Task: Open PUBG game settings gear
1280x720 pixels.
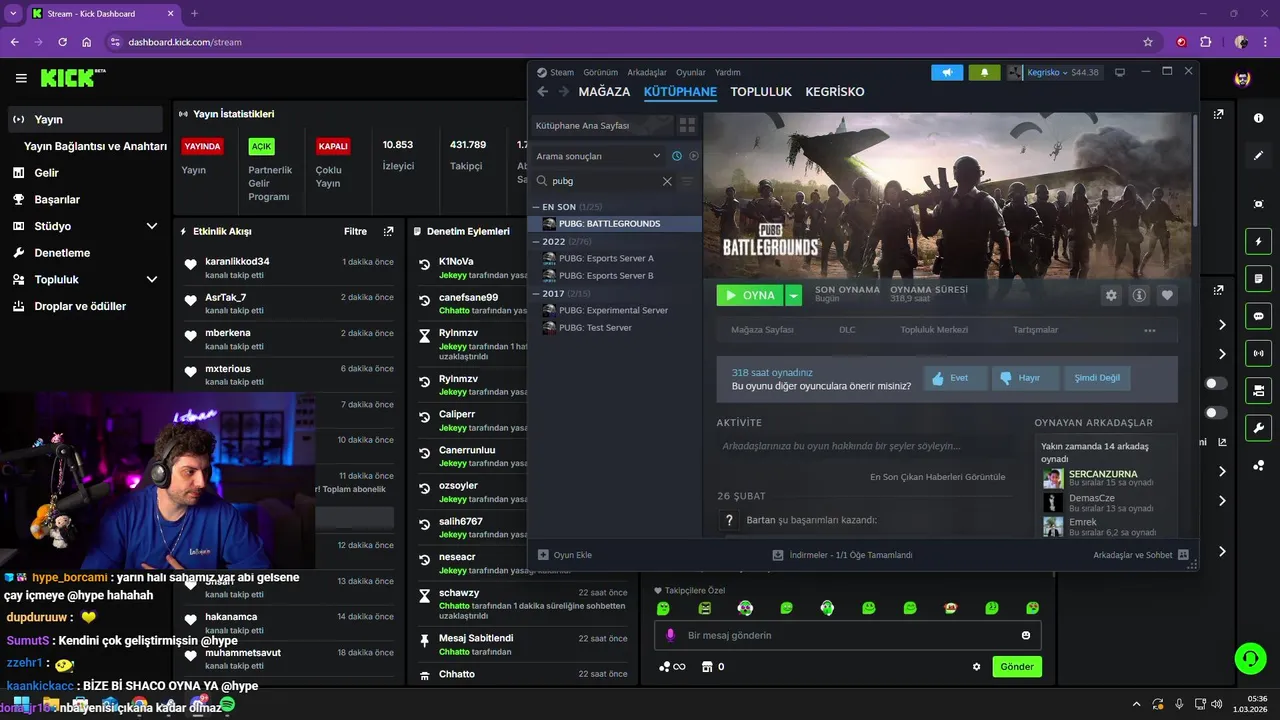Action: [x=1111, y=295]
